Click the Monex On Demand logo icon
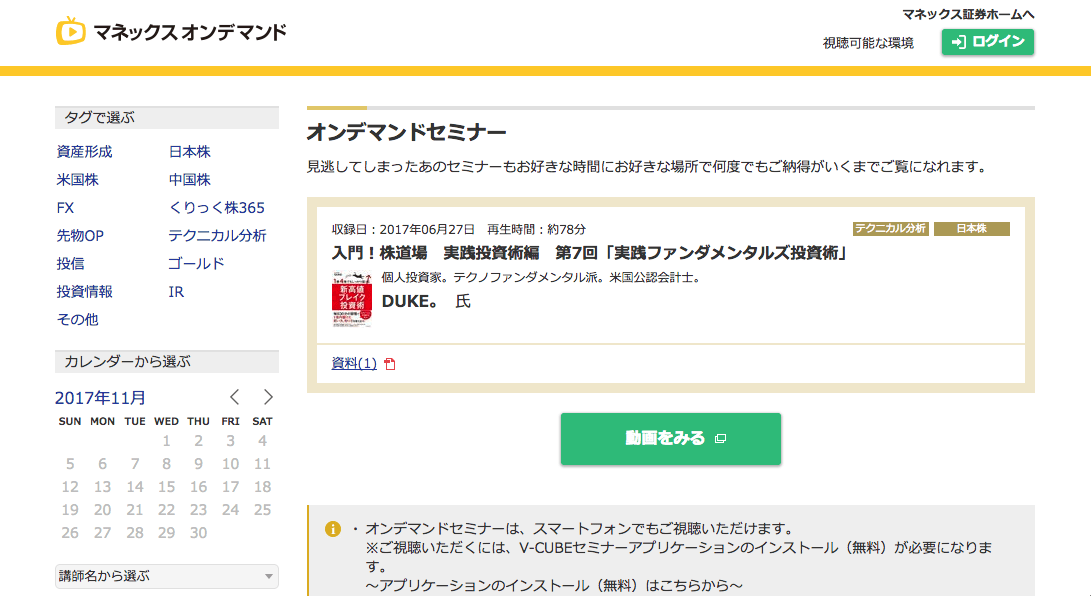This screenshot has width=1091, height=596. pyautogui.click(x=71, y=32)
